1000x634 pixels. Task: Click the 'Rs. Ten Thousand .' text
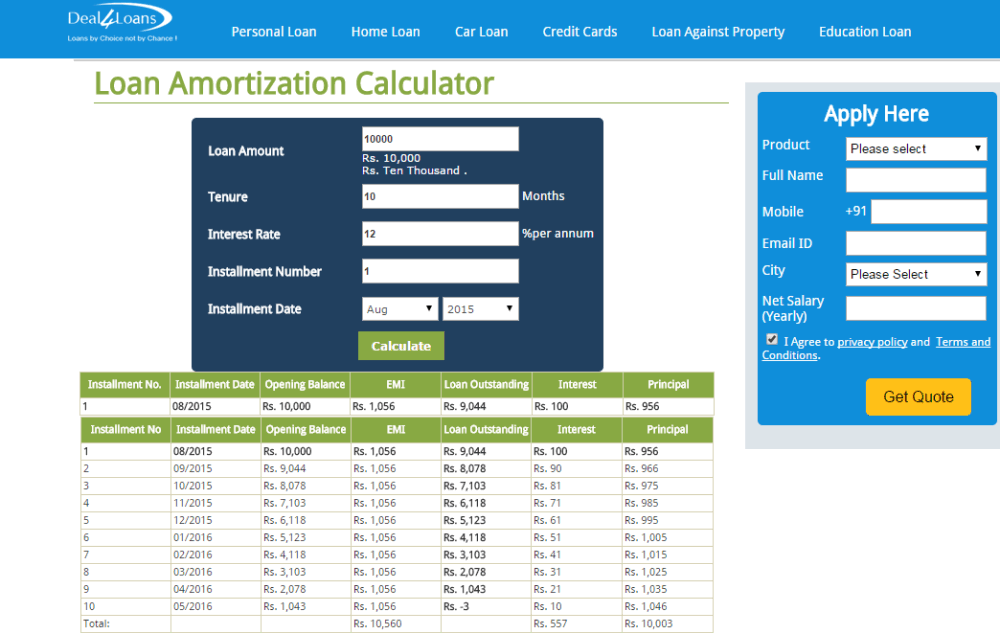[415, 171]
